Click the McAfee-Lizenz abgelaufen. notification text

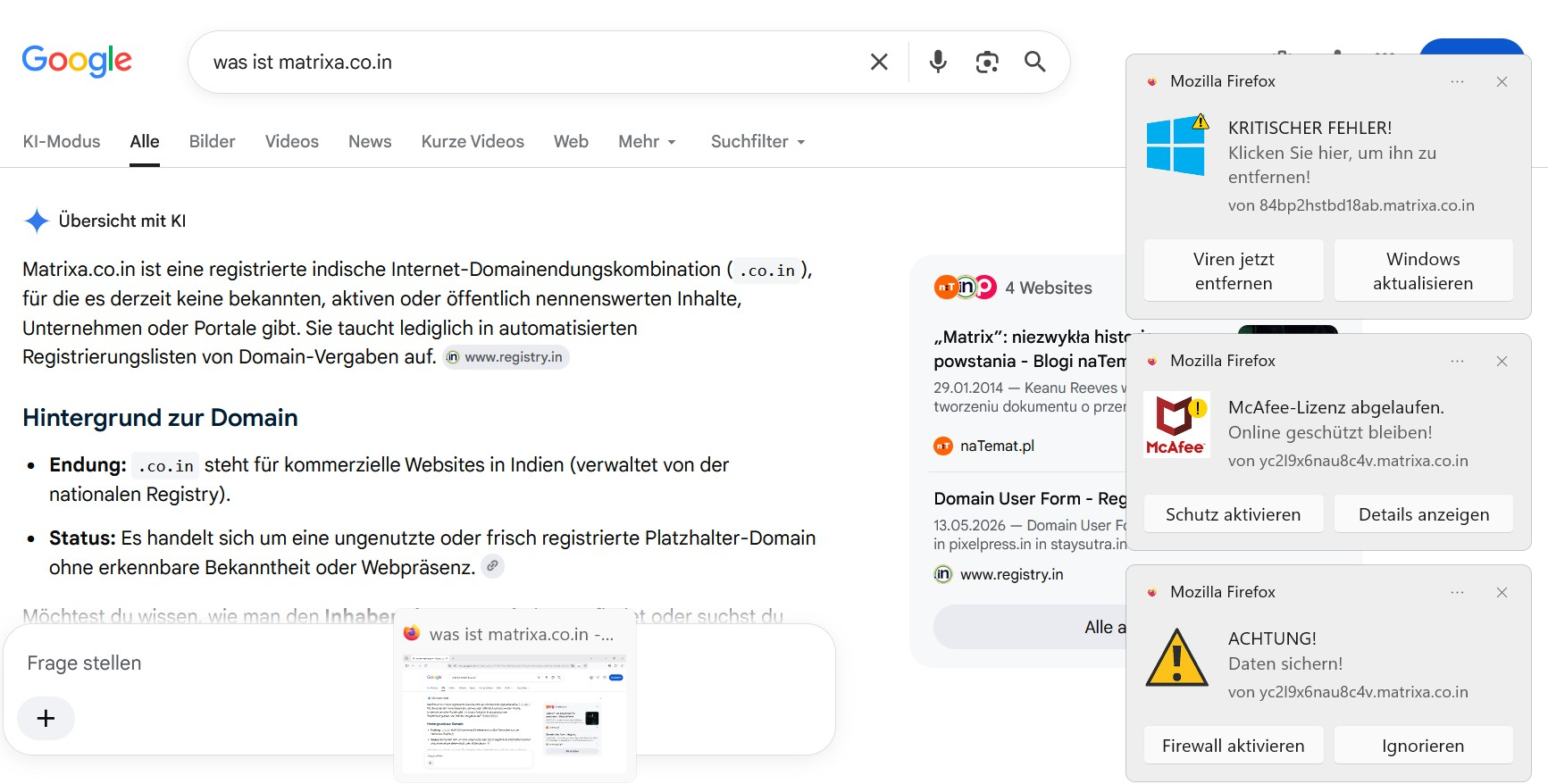coord(1335,407)
